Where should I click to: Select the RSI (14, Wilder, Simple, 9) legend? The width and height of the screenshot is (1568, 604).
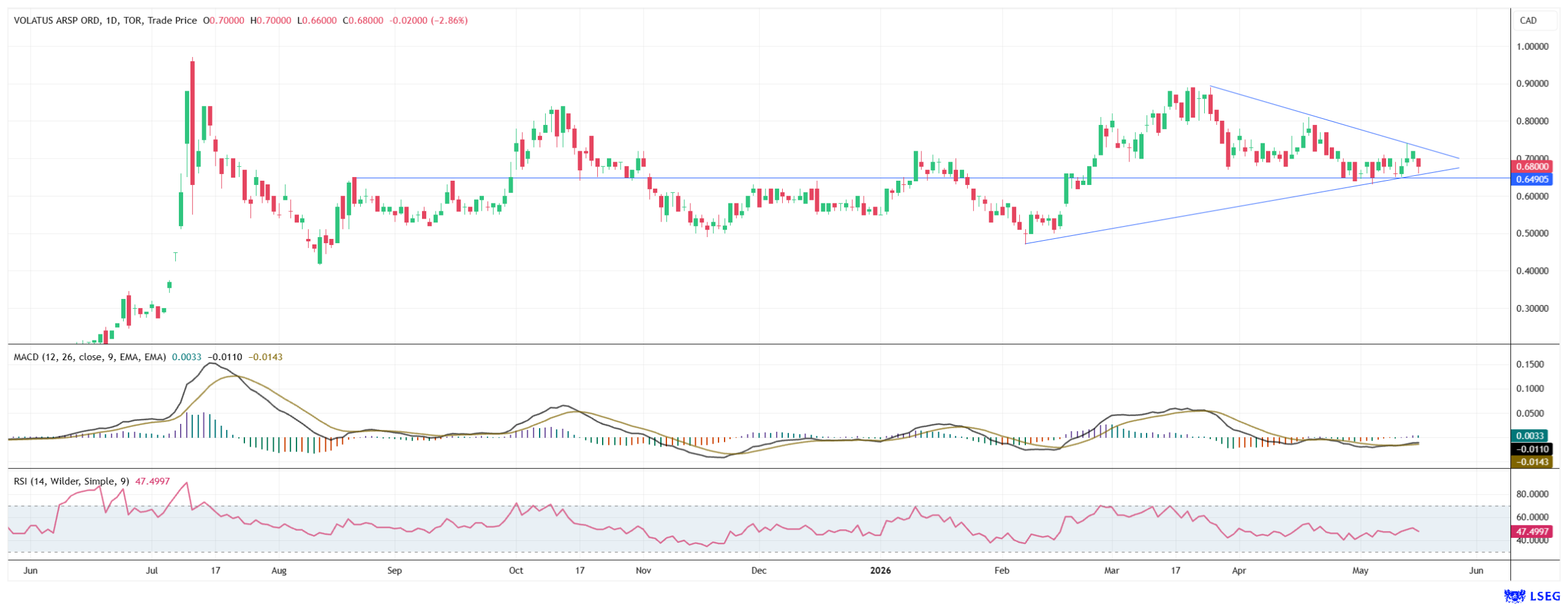(x=72, y=481)
